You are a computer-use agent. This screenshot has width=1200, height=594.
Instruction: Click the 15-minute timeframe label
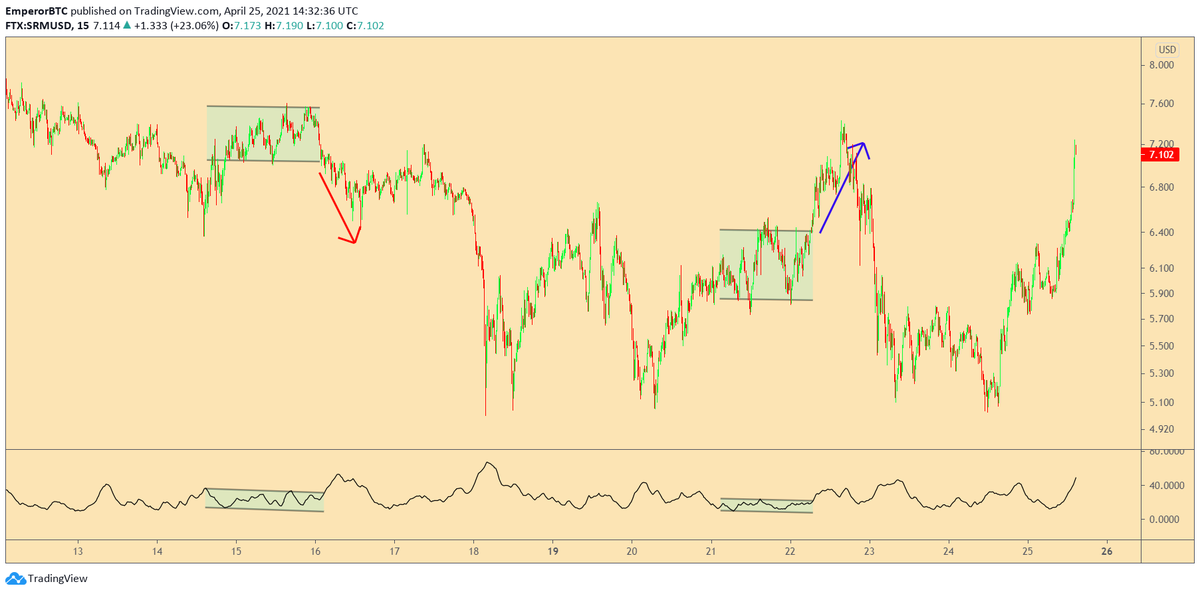[82, 24]
